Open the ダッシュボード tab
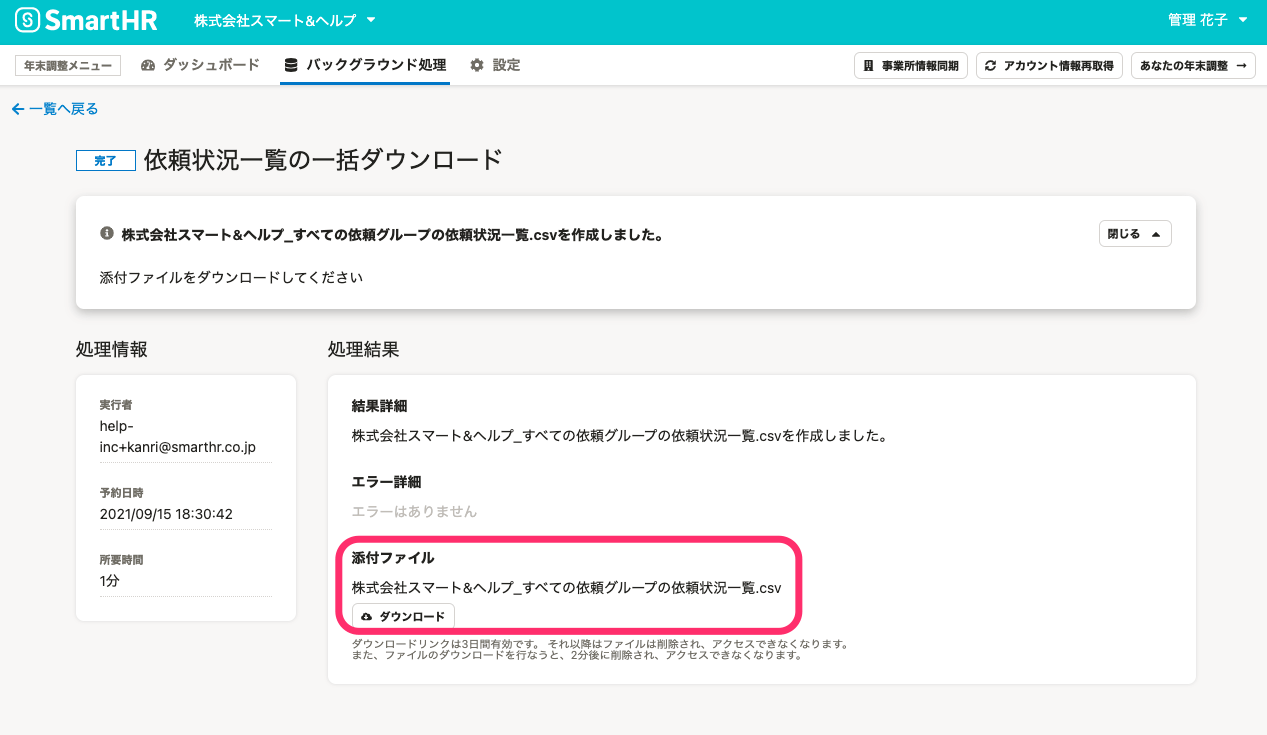Screen dimensions: 1267x735 200,65
